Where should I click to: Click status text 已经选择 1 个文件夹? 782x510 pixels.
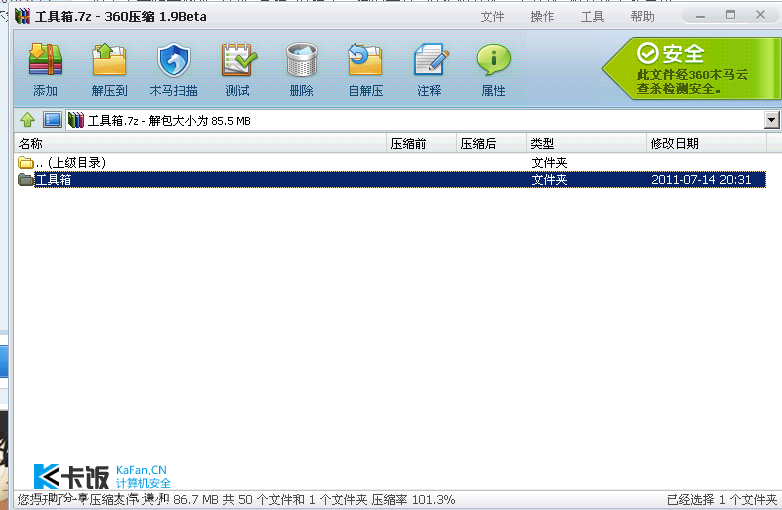click(x=722, y=500)
